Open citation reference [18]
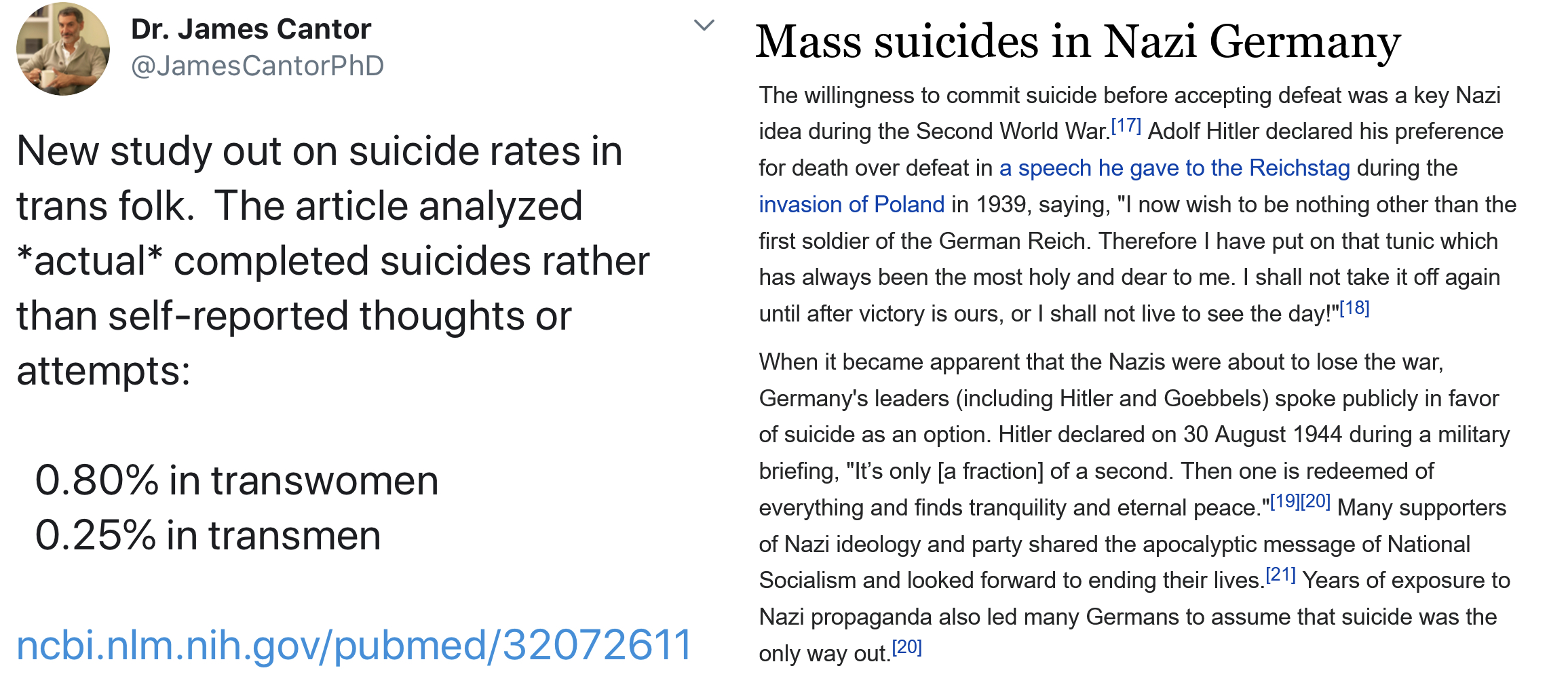 point(1354,308)
